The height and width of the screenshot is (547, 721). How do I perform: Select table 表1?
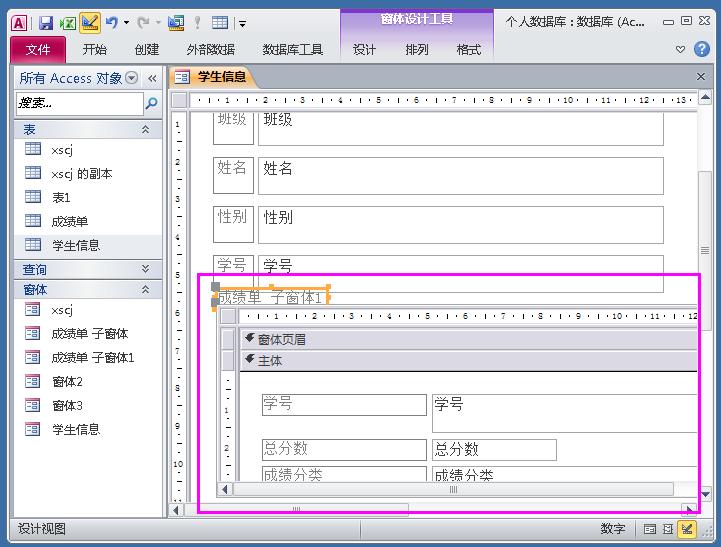88,198
